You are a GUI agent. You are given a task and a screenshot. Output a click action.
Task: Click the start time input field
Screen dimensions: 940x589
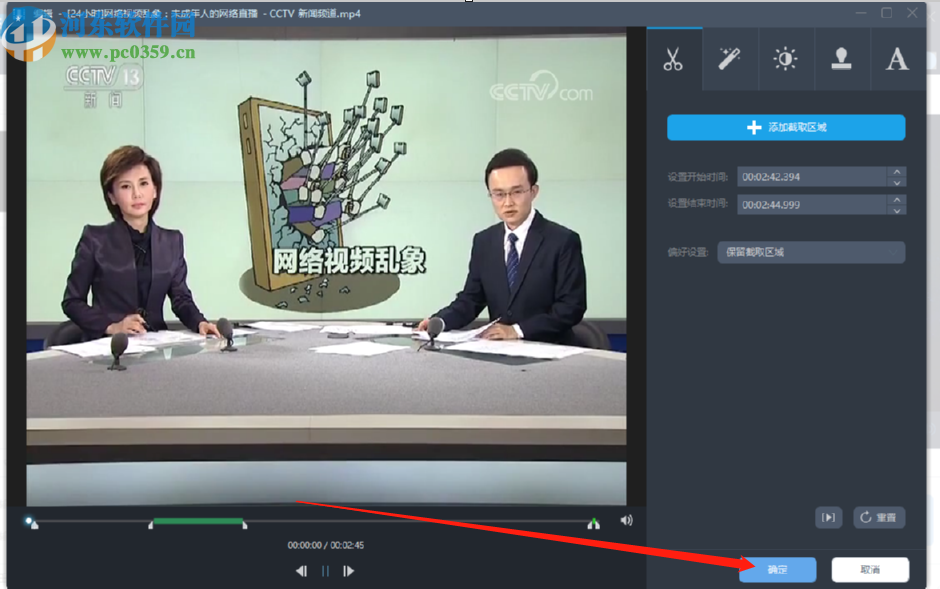pos(812,177)
